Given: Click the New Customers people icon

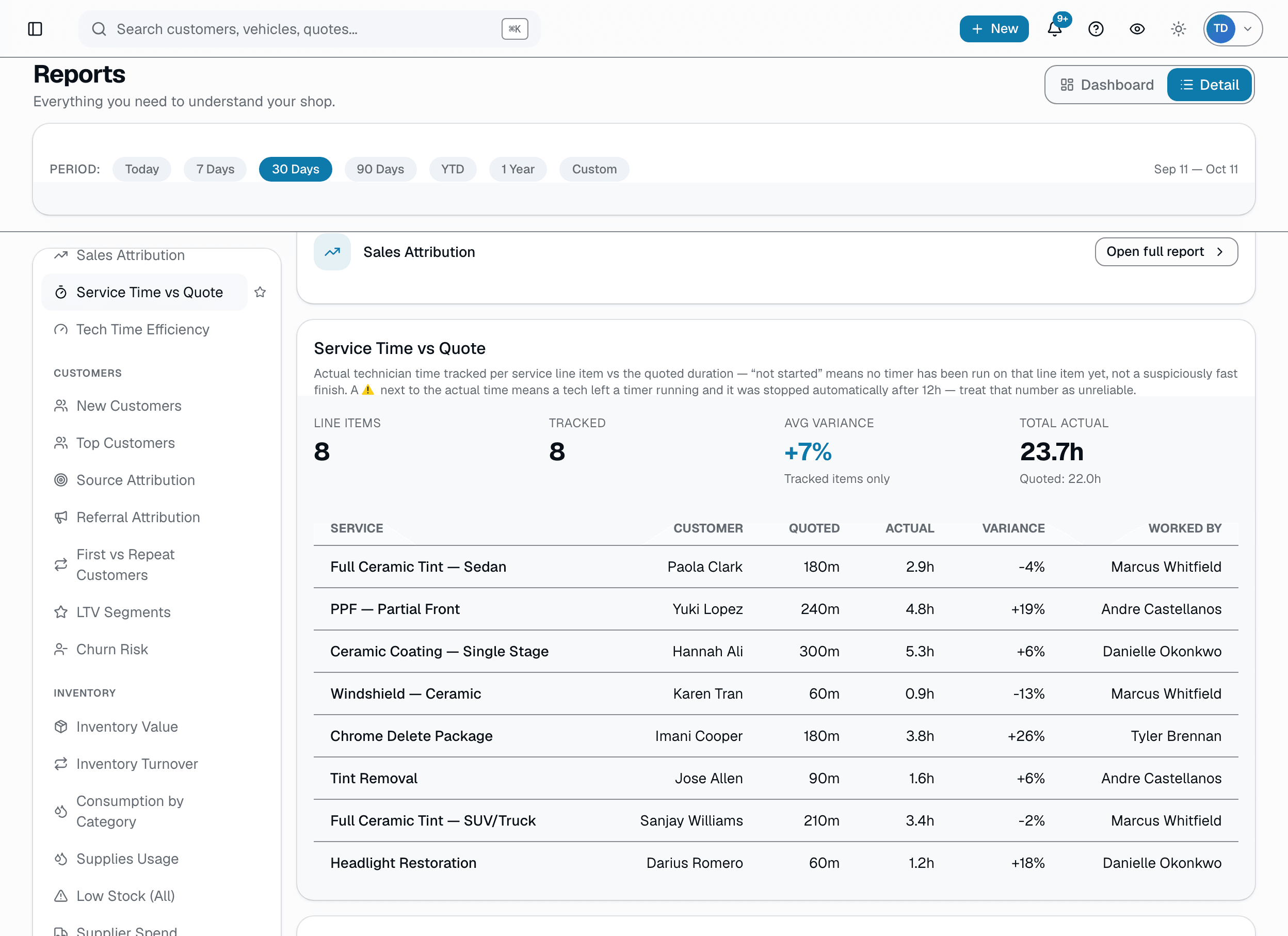Looking at the screenshot, I should (x=61, y=406).
